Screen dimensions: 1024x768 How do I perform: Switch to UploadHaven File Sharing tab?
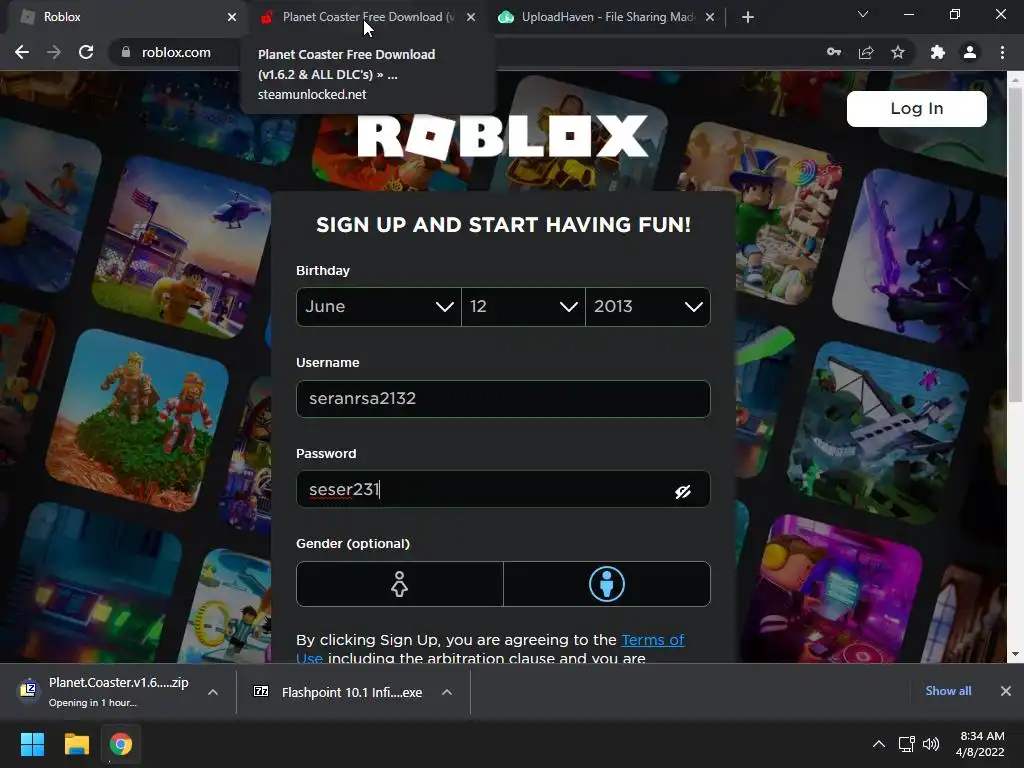coord(607,17)
